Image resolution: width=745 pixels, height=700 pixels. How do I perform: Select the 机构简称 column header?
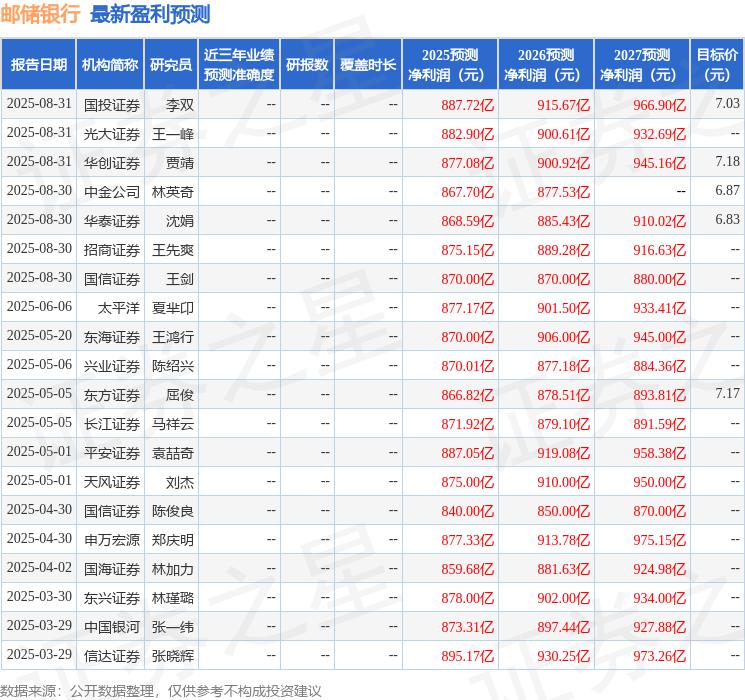pyautogui.click(x=110, y=65)
